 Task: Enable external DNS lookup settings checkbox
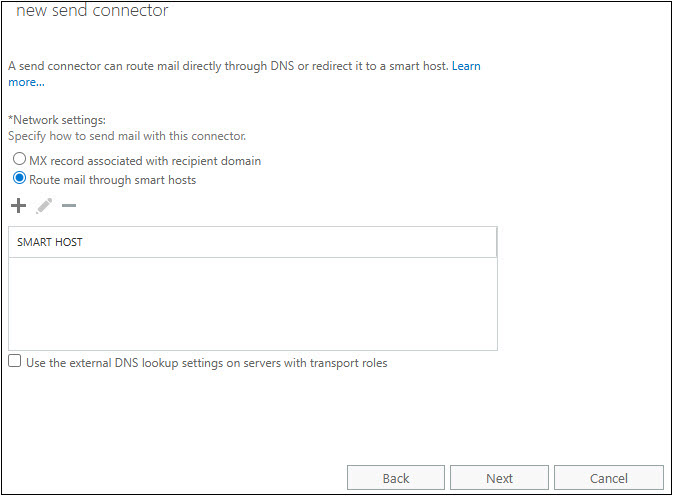pos(15,361)
